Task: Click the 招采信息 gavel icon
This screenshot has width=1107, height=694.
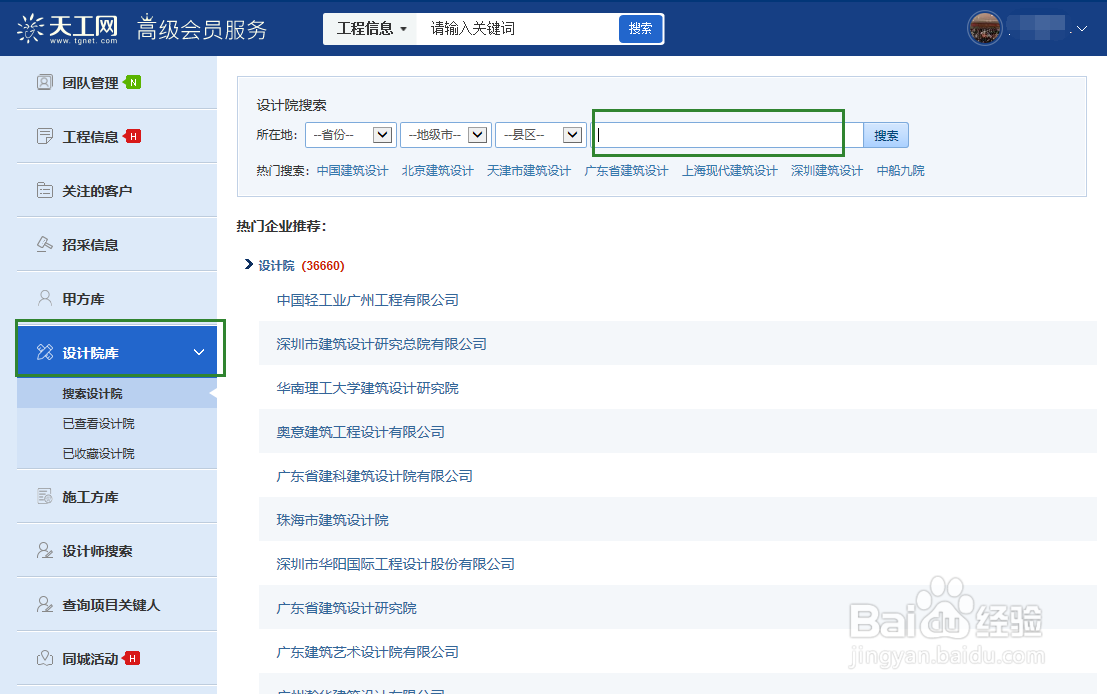Action: point(44,244)
